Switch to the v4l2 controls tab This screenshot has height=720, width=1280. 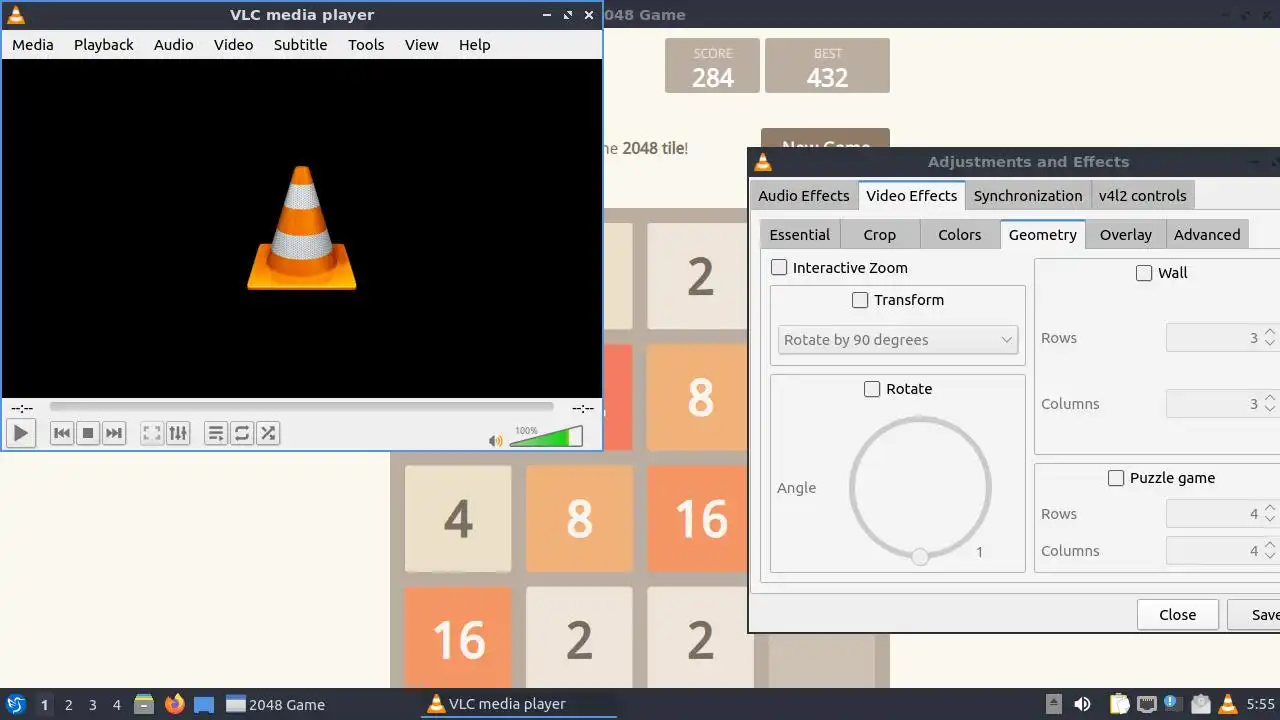1143,196
